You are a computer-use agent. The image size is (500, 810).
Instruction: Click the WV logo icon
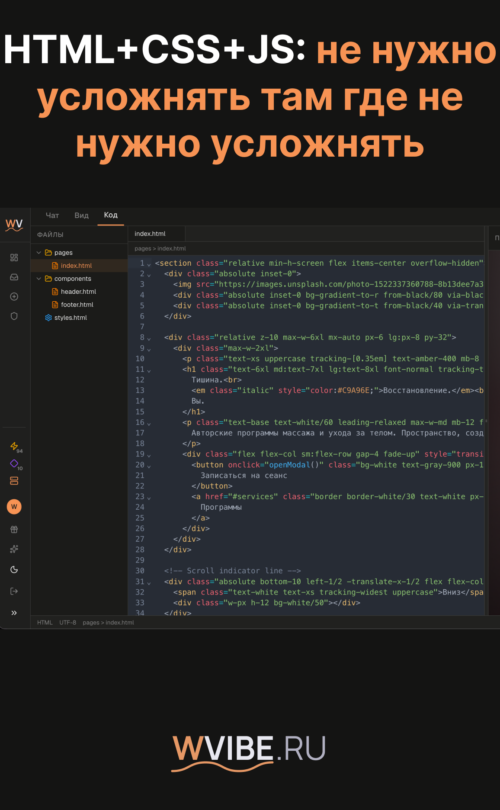pyautogui.click(x=14, y=225)
